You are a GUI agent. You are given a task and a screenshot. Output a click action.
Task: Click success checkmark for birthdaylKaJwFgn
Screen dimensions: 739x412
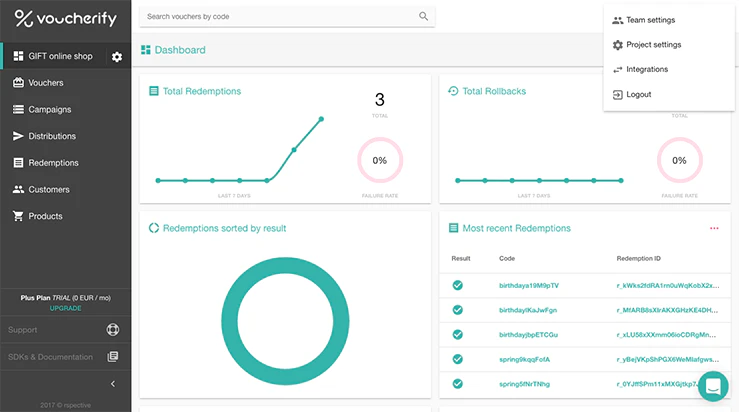(458, 310)
